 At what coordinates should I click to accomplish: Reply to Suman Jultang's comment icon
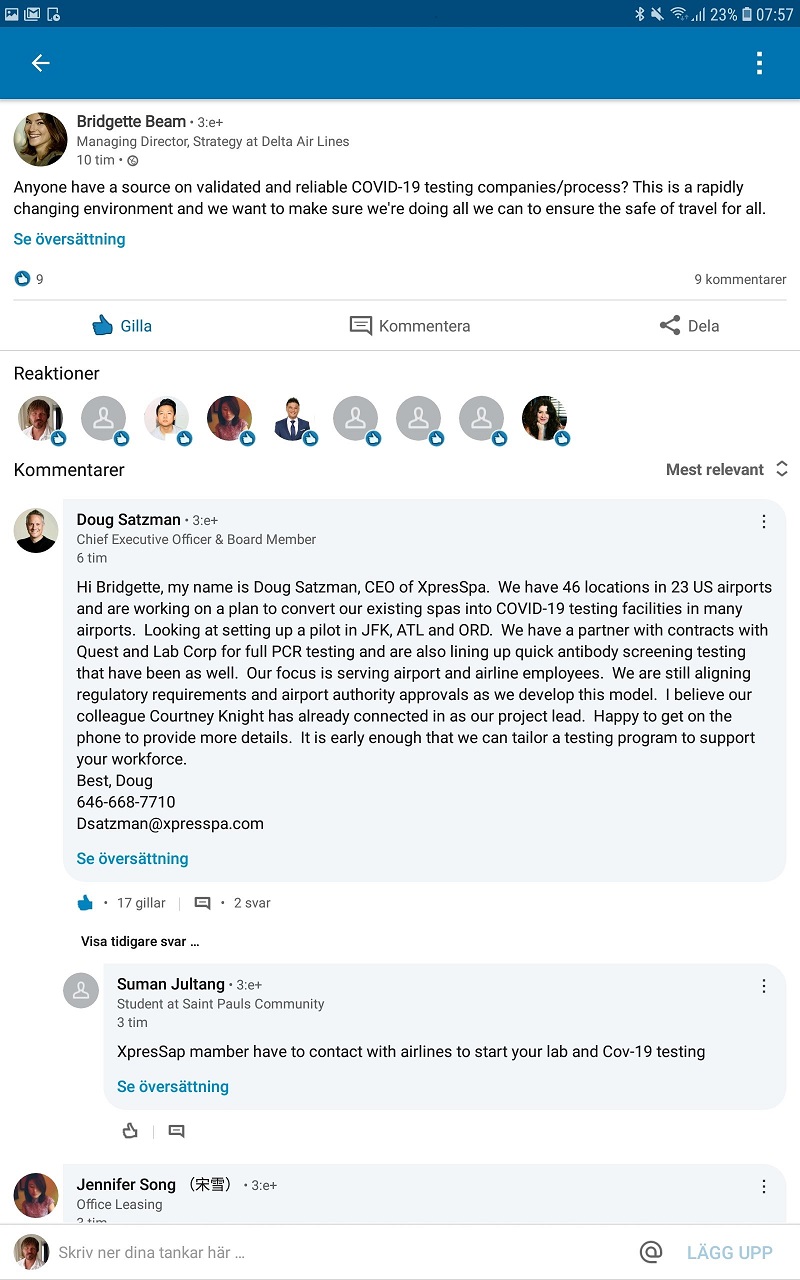177,1131
